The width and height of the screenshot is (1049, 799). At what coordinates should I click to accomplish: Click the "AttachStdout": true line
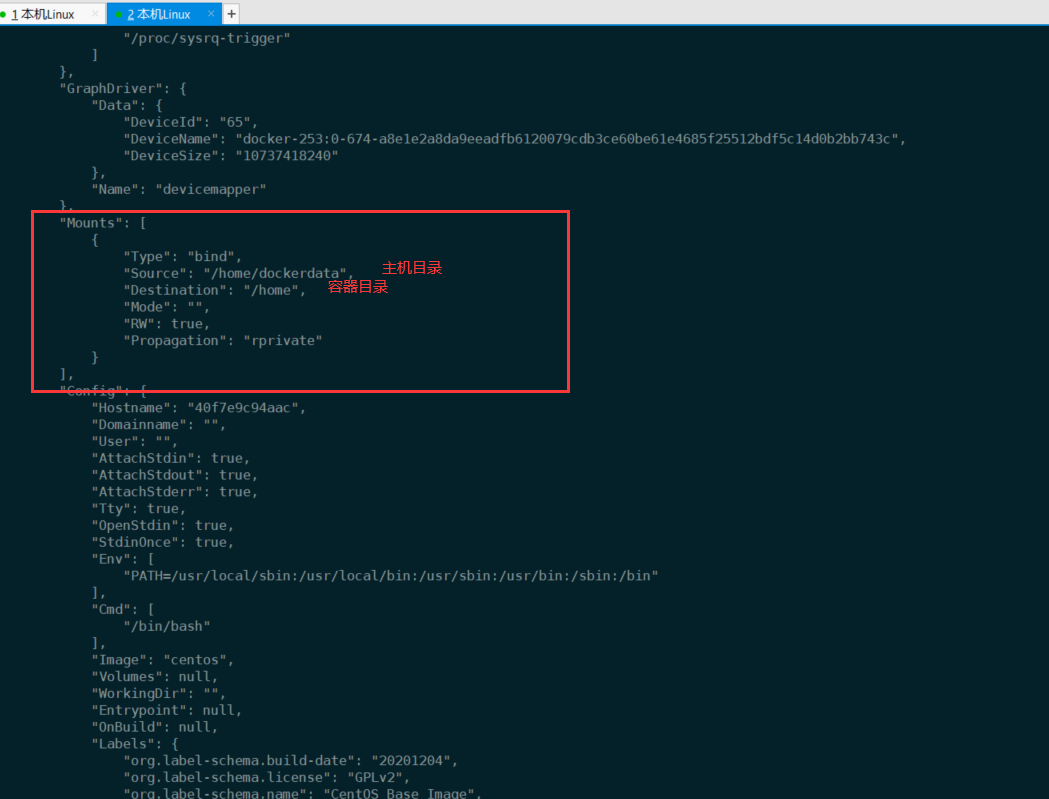(175, 474)
